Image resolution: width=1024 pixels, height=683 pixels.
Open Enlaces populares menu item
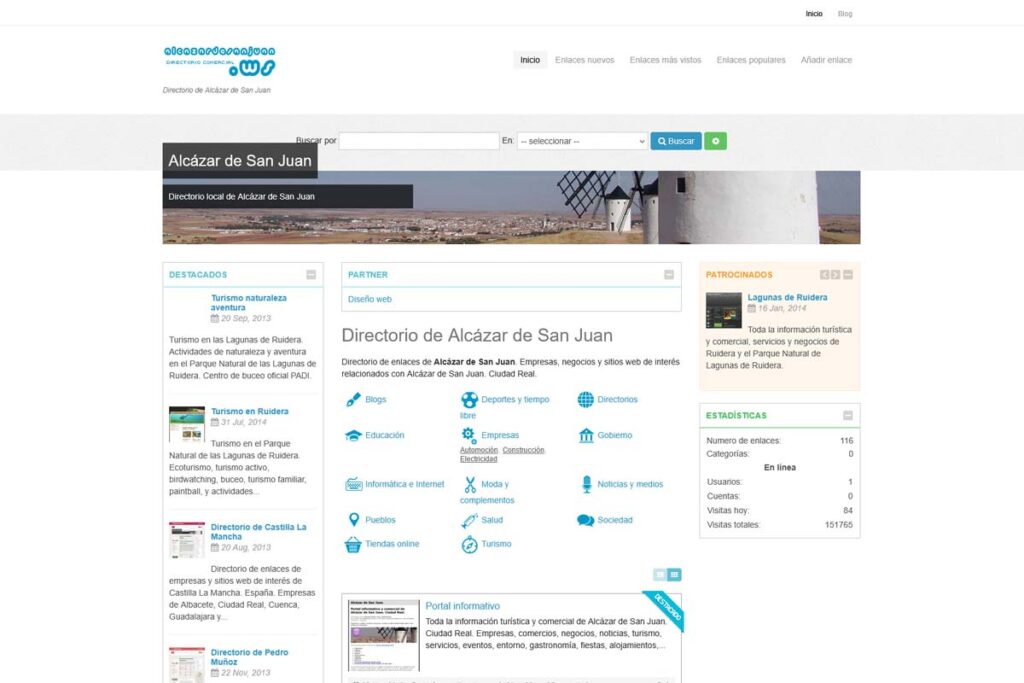pyautogui.click(x=751, y=60)
